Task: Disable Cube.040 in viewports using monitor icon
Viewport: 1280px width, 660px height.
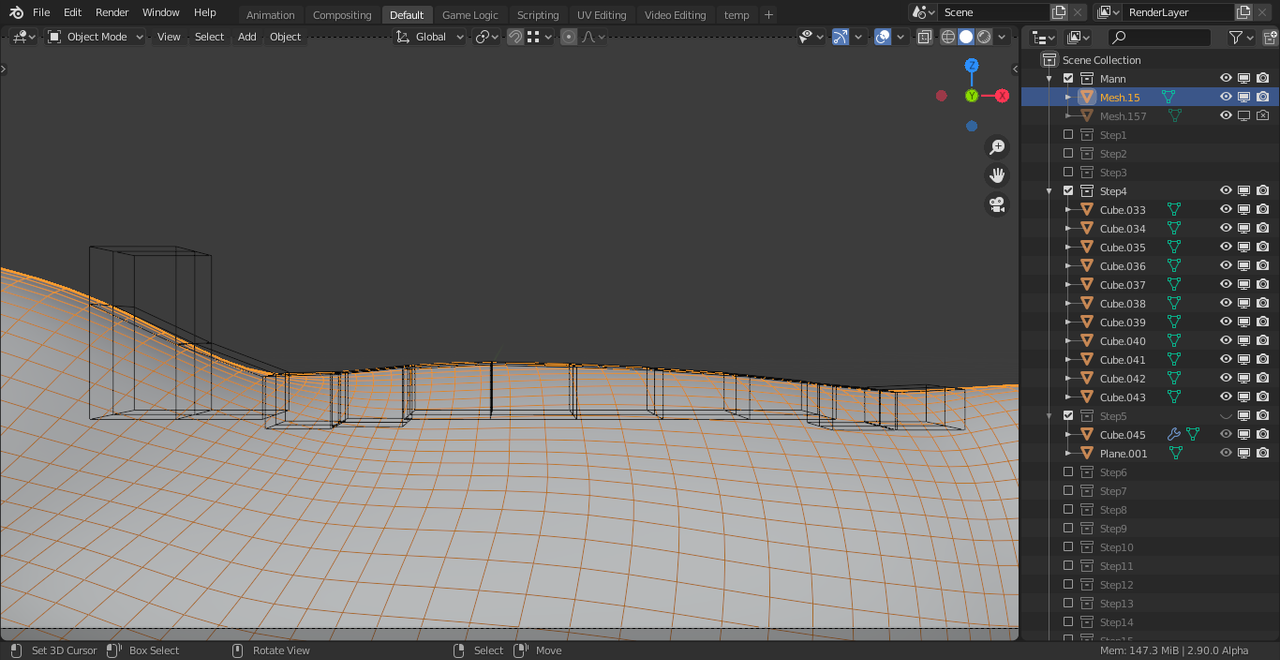Action: point(1244,341)
